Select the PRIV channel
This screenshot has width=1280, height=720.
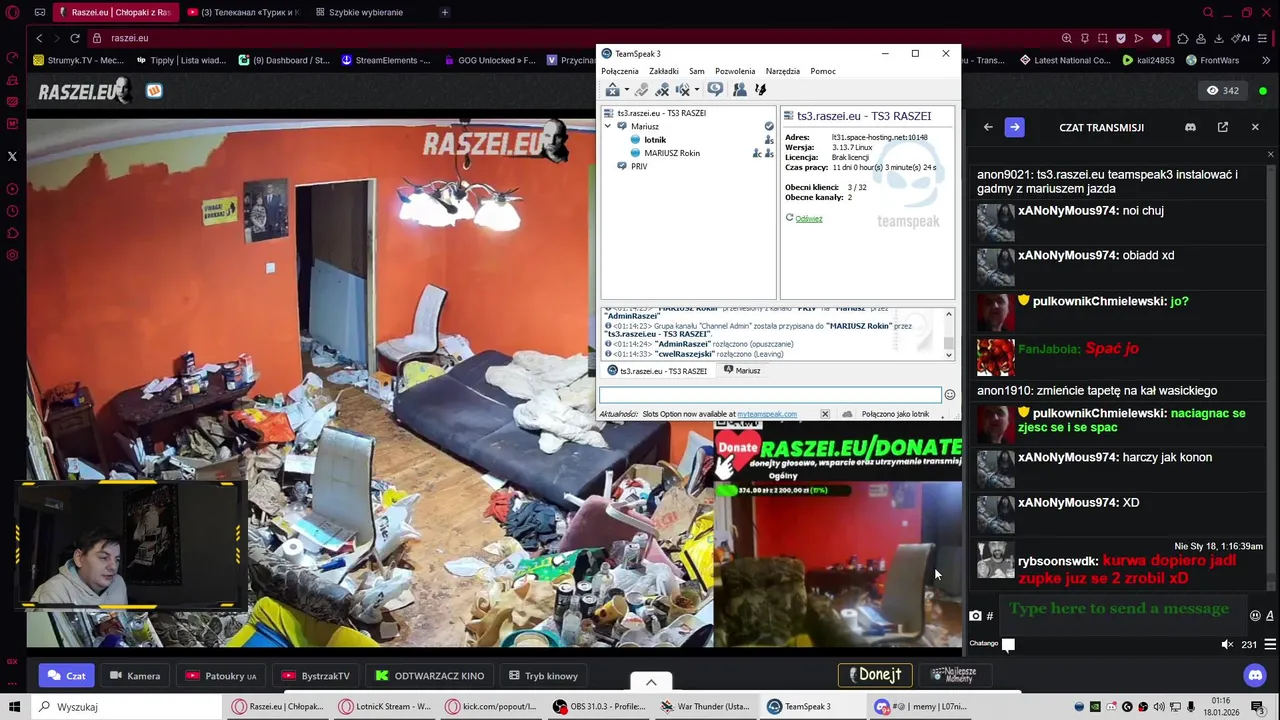click(x=639, y=167)
